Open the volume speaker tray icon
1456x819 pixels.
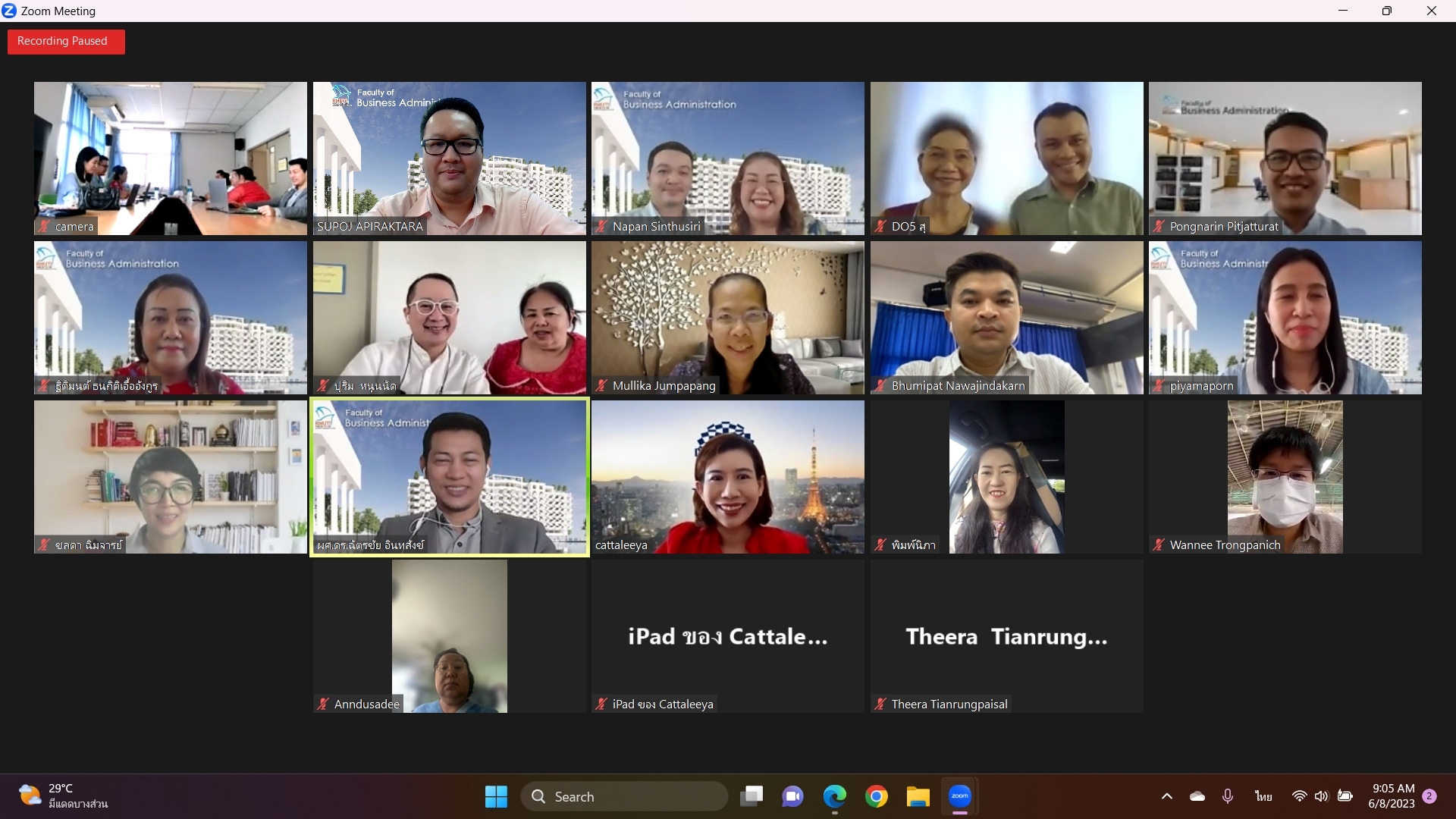1322,796
